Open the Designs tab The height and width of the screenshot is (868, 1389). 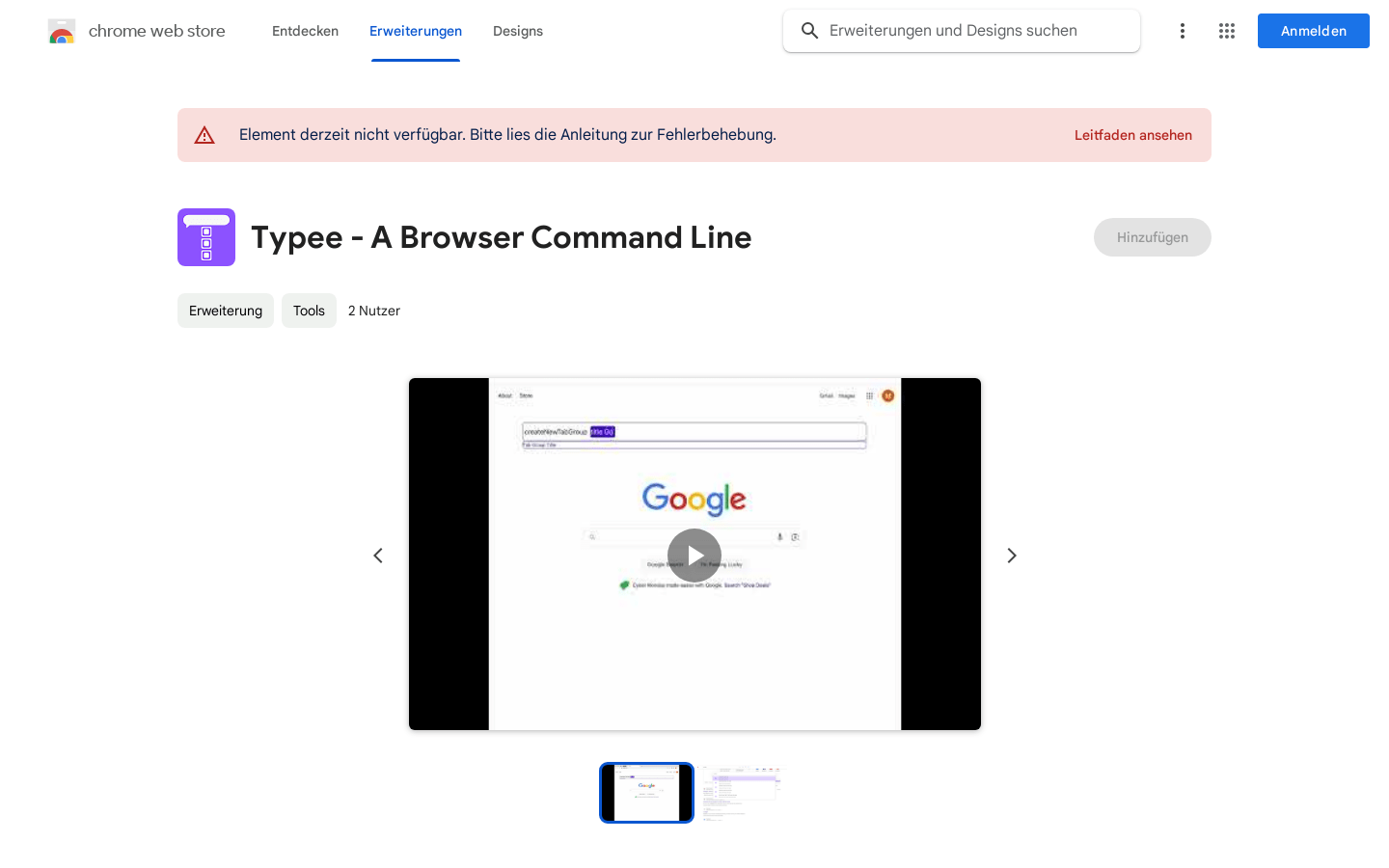click(518, 31)
